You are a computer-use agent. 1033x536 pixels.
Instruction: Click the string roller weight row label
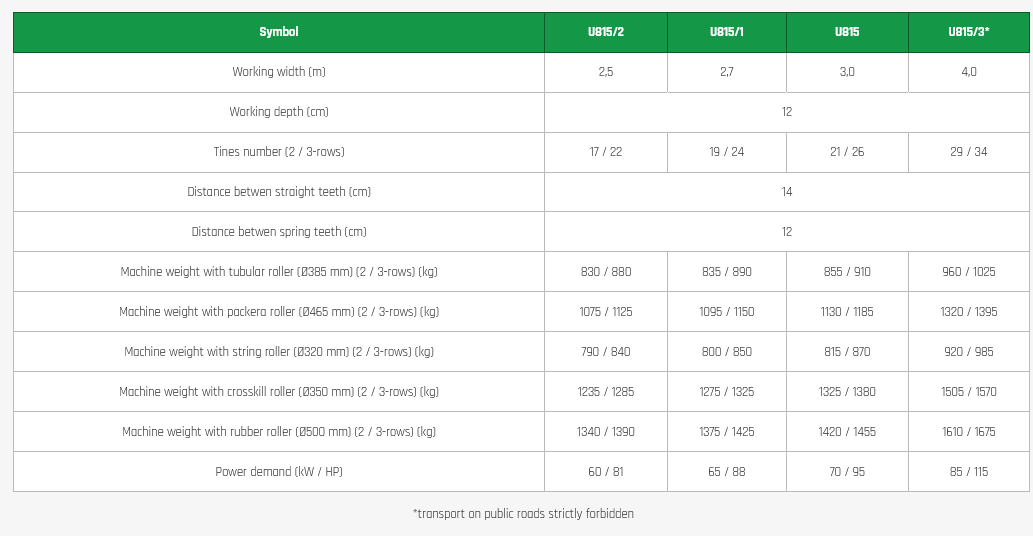[x=279, y=352]
